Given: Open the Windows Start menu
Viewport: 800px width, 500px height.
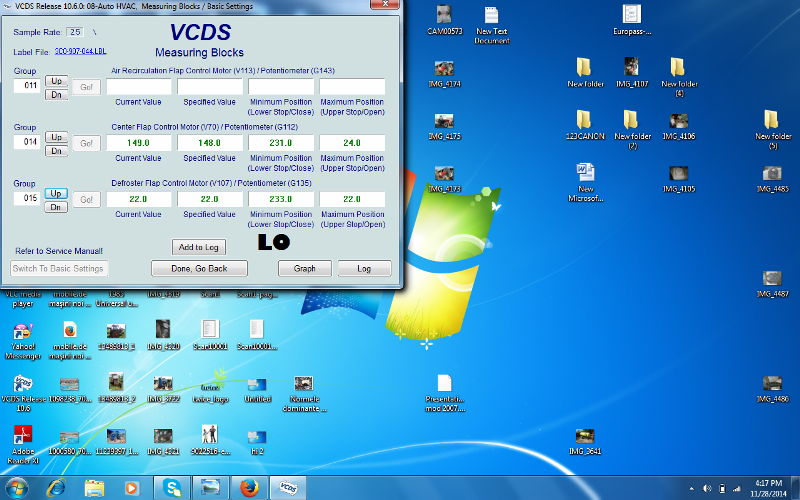Looking at the screenshot, I should [x=16, y=488].
